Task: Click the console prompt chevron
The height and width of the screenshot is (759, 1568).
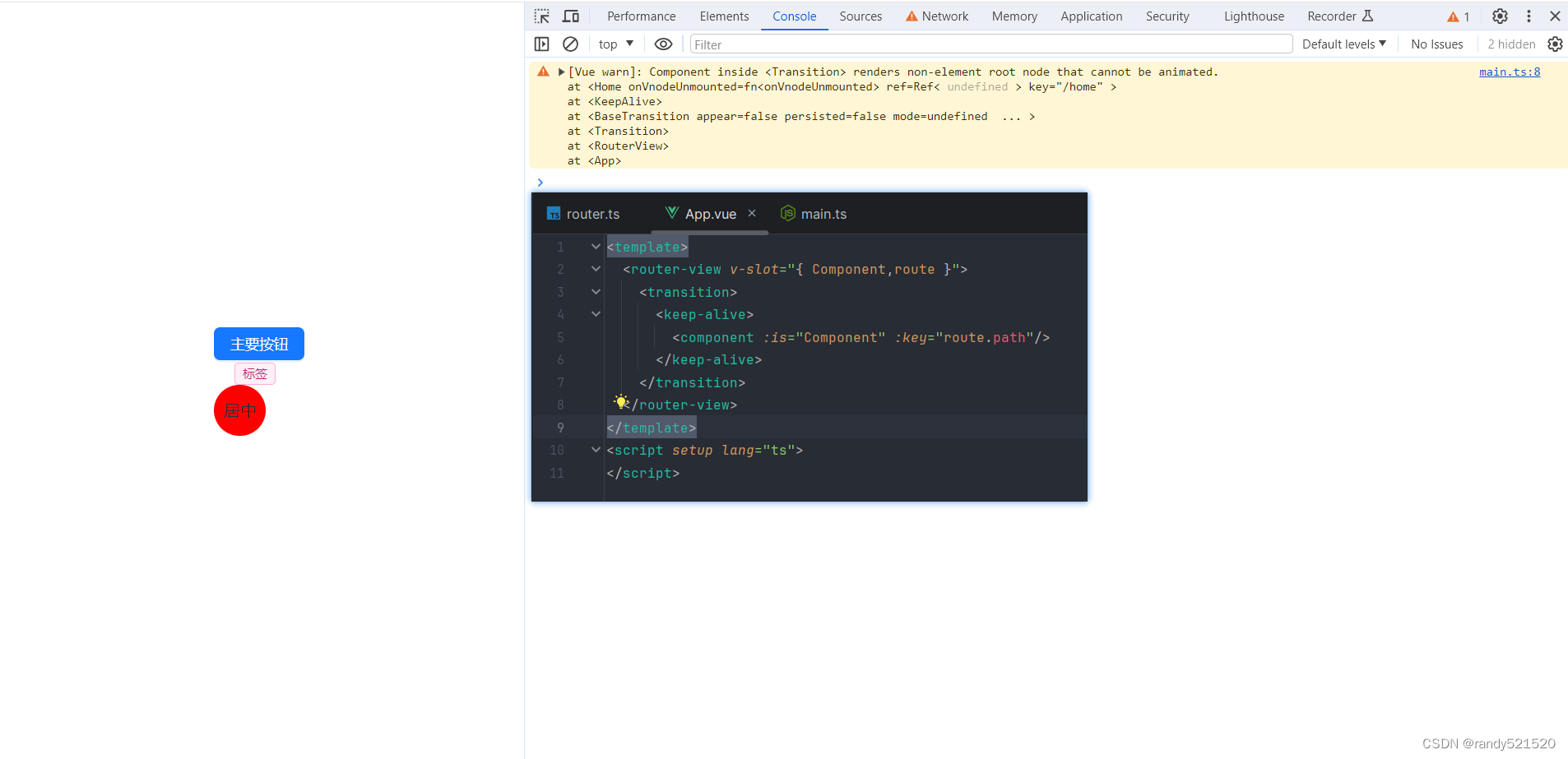Action: tap(540, 183)
